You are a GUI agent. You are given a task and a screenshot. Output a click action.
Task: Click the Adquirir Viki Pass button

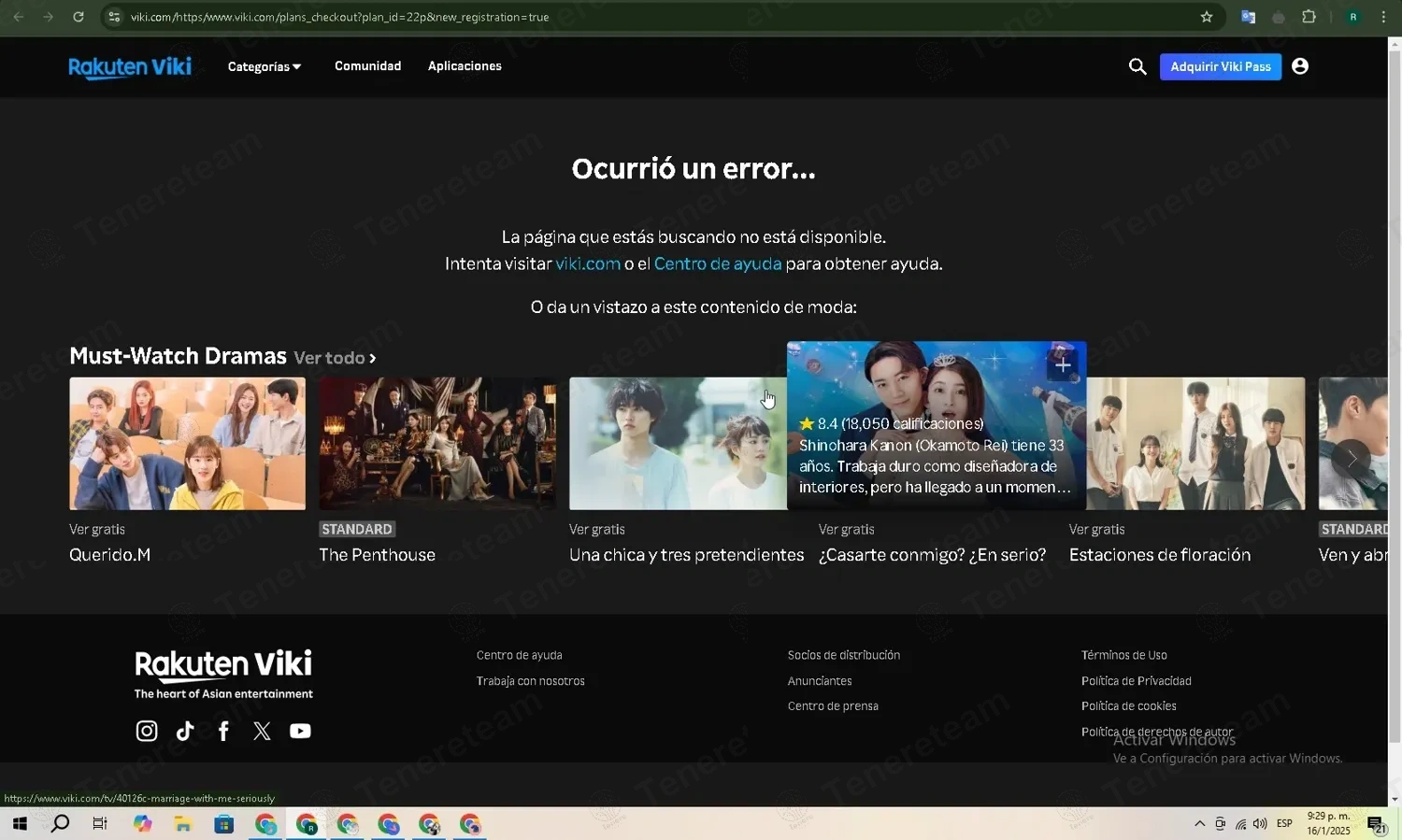point(1220,66)
